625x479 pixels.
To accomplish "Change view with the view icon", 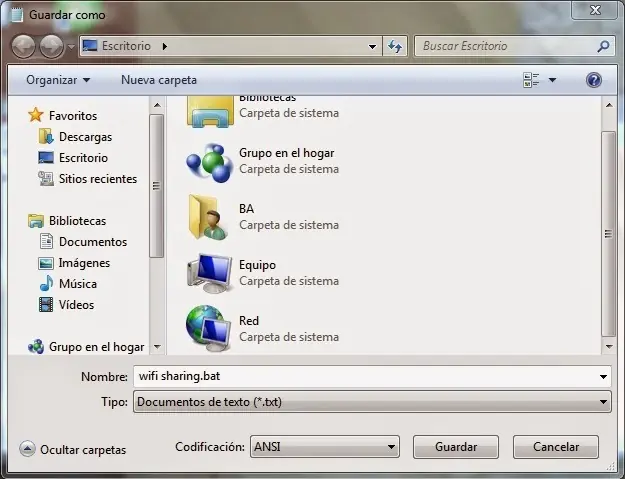I will click(531, 80).
